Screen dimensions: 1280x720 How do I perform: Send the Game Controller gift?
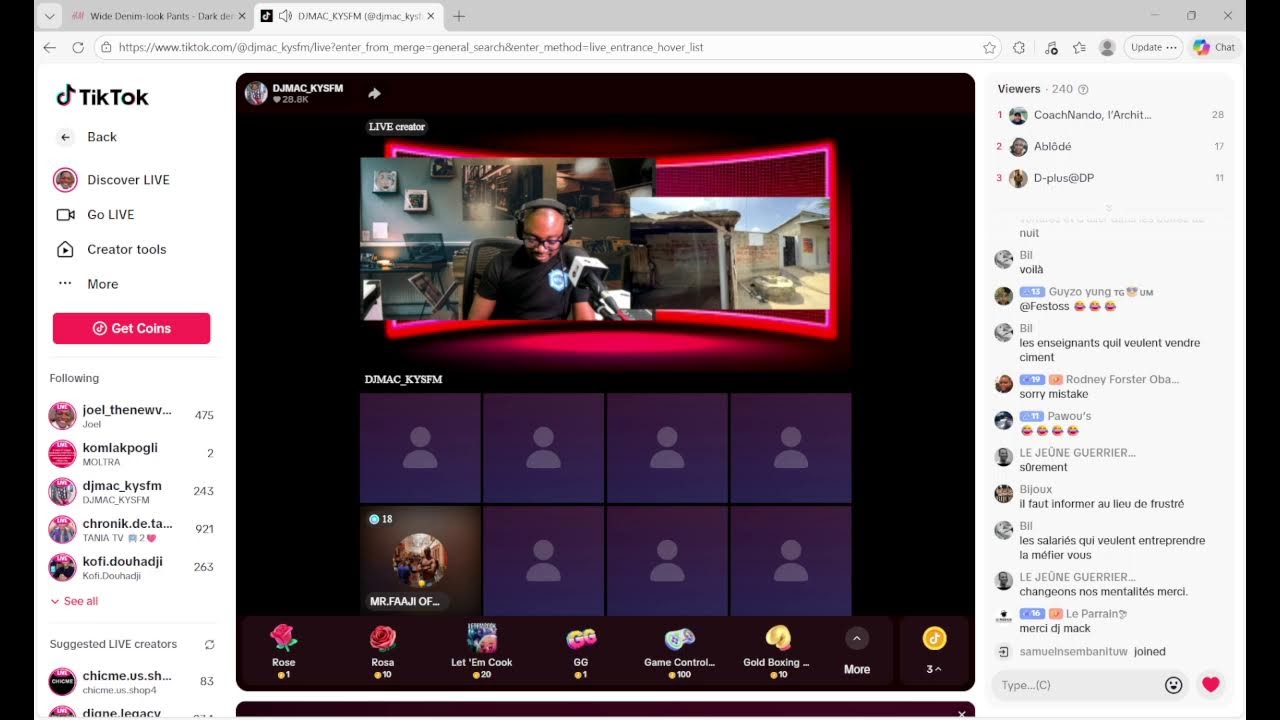tap(679, 651)
